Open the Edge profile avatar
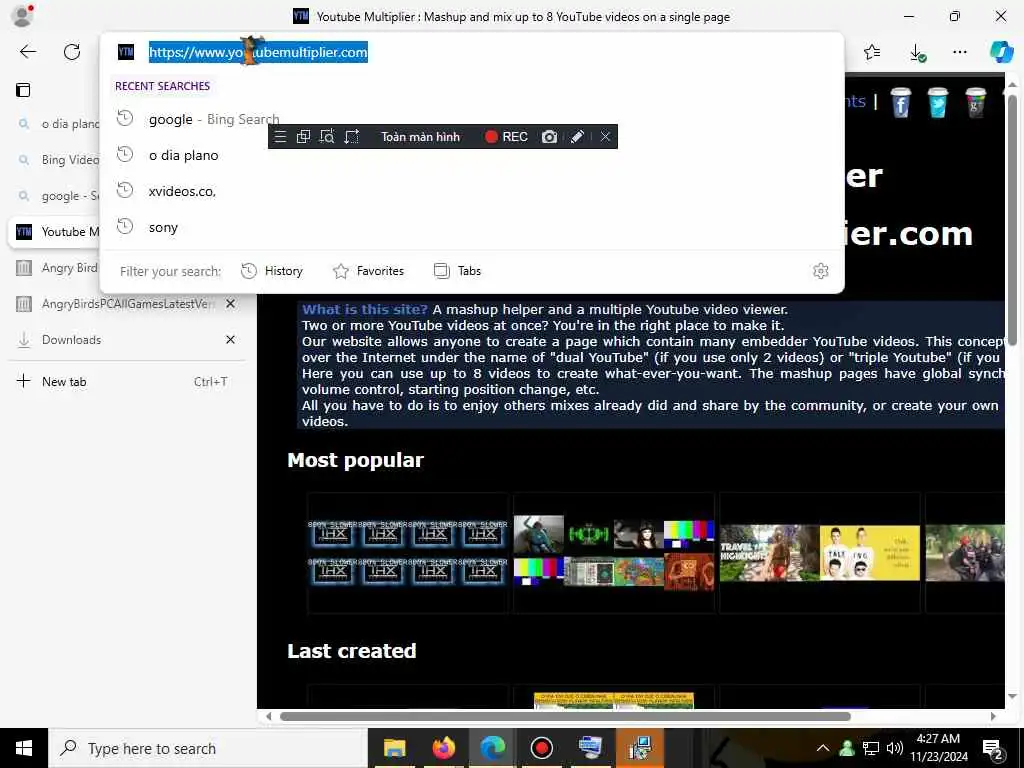 coord(22,16)
